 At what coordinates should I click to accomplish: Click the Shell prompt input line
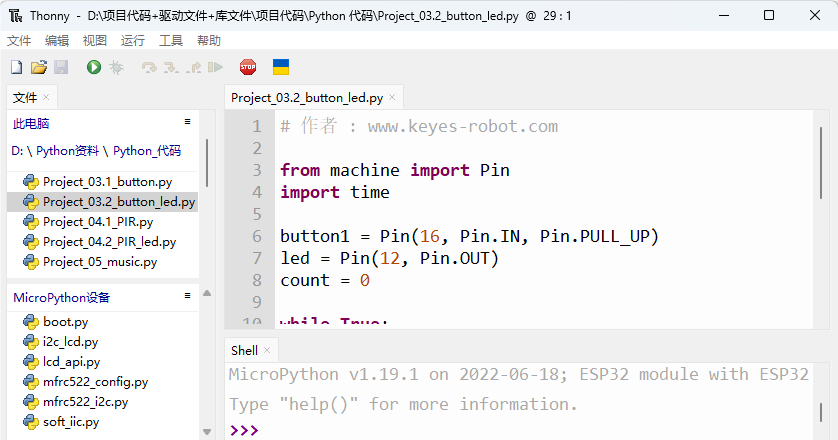click(518, 430)
